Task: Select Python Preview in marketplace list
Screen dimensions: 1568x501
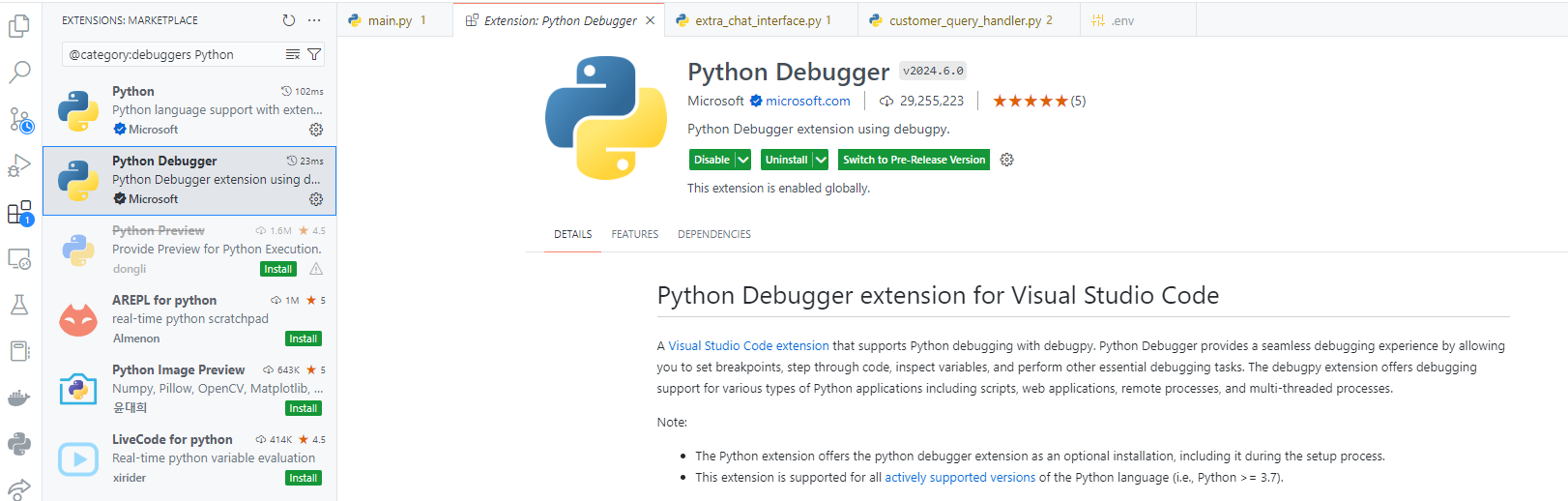Action: (189, 250)
